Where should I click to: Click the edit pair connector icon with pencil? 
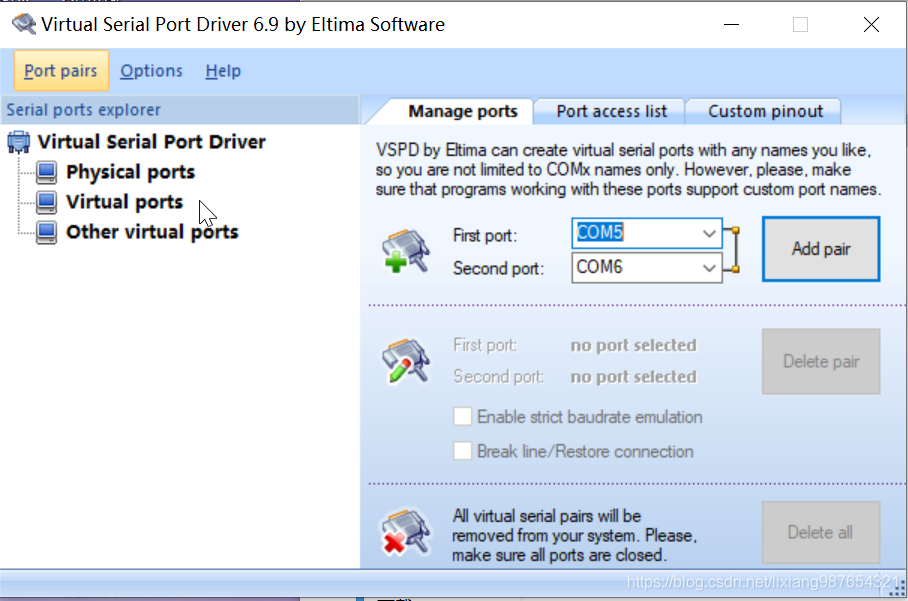click(405, 361)
